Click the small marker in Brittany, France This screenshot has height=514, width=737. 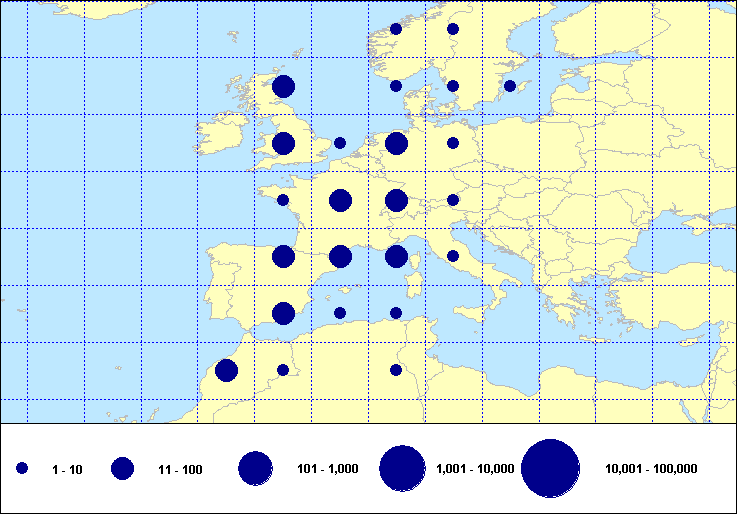(283, 200)
